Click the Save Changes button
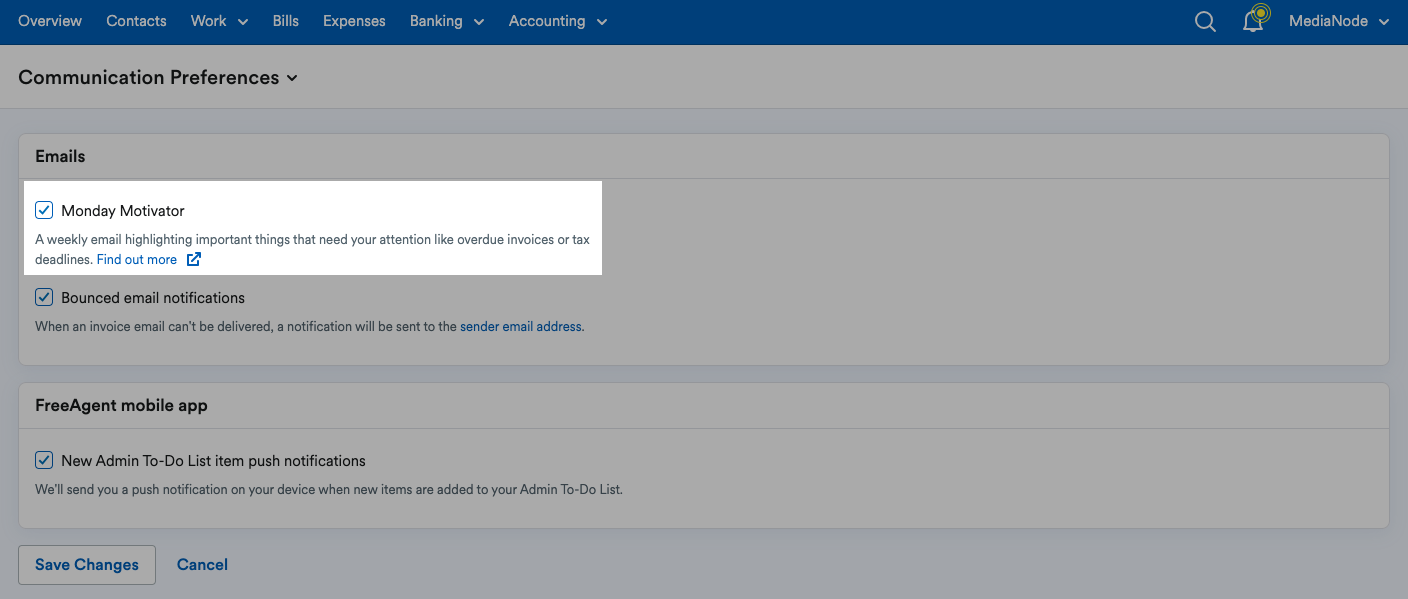Viewport: 1408px width, 599px height. pyautogui.click(x=87, y=564)
